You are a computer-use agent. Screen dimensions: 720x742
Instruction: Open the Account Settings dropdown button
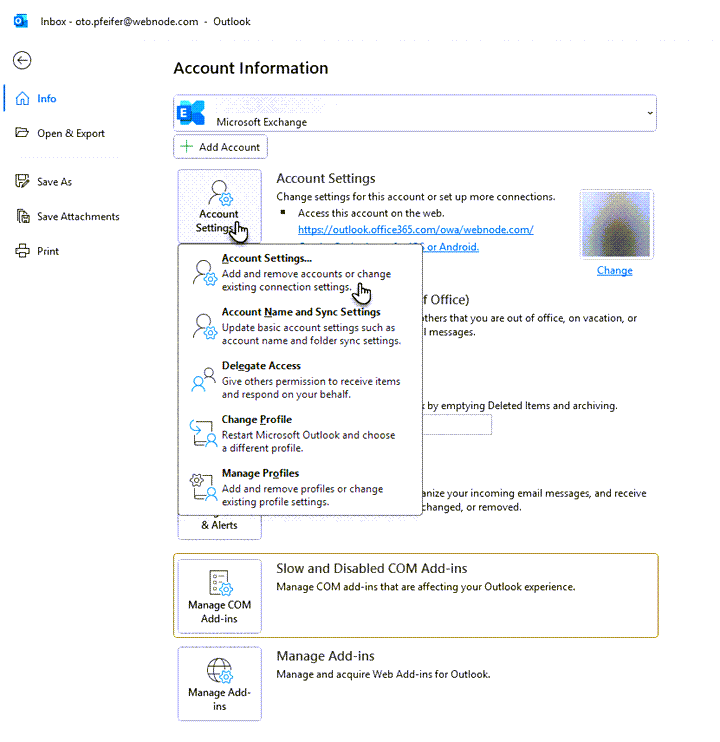219,206
